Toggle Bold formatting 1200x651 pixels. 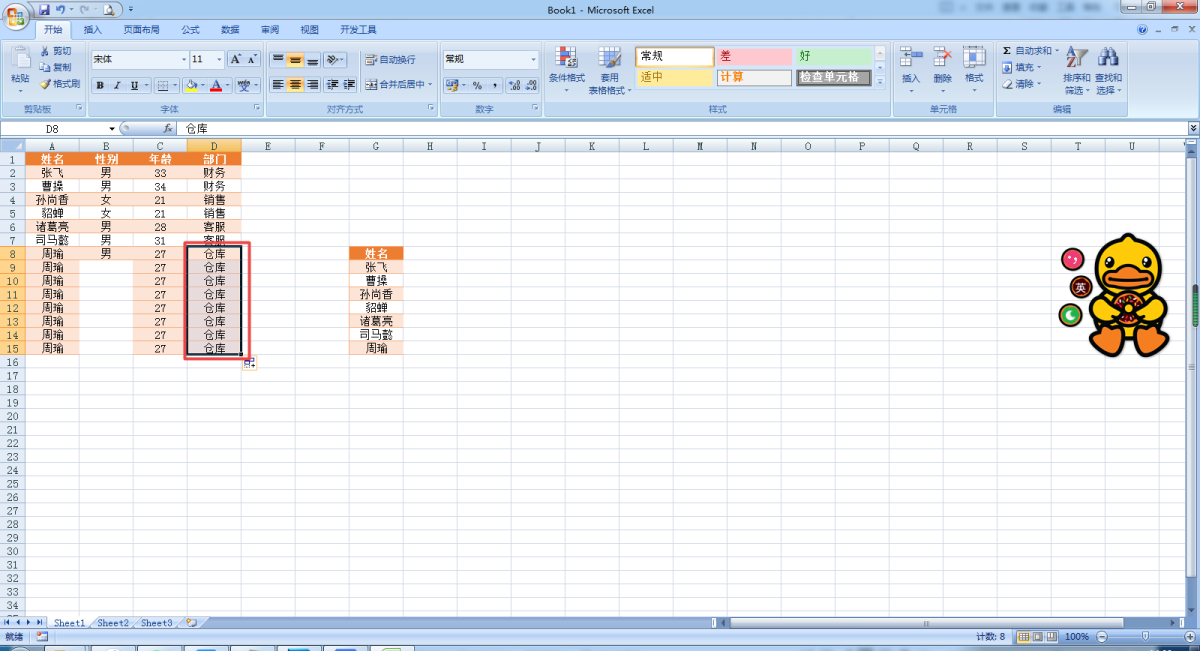100,85
